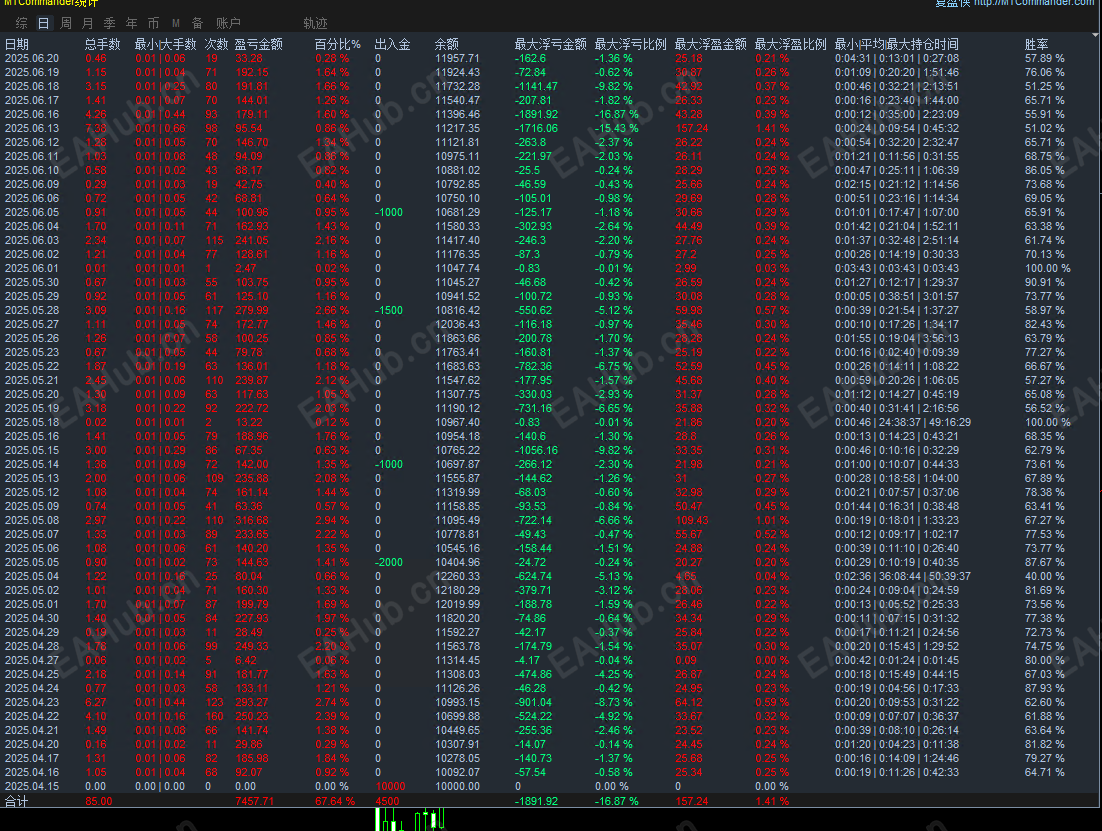Click the -9.82 % drawdown on 2025.06.18
This screenshot has height=831, width=1102.
(614, 86)
